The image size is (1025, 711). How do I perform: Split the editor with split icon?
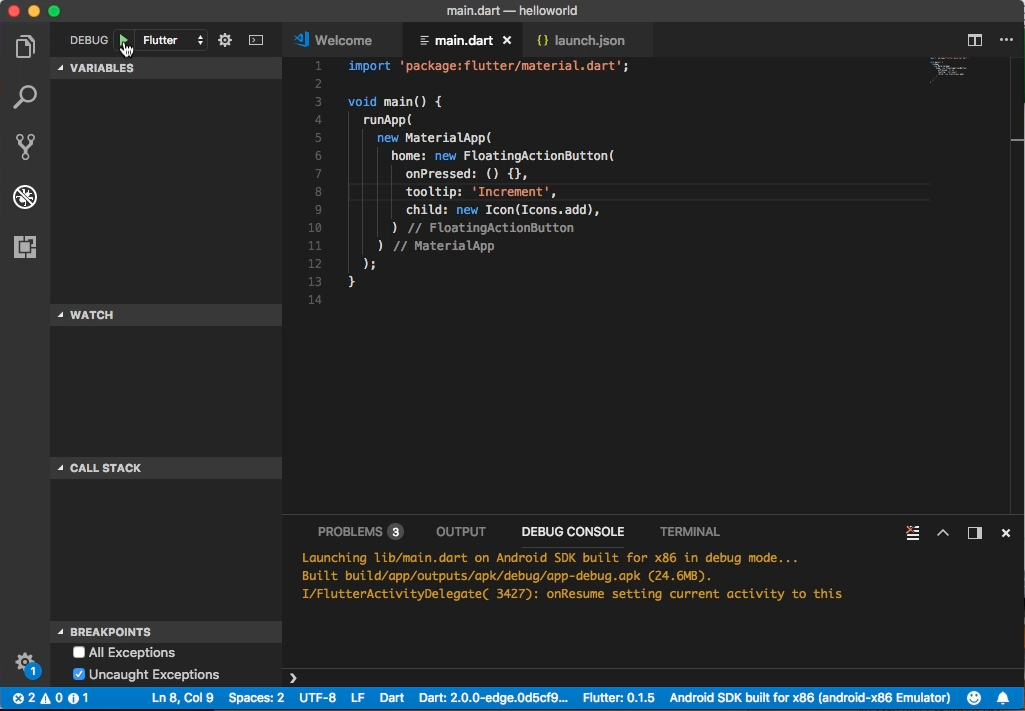click(x=975, y=40)
